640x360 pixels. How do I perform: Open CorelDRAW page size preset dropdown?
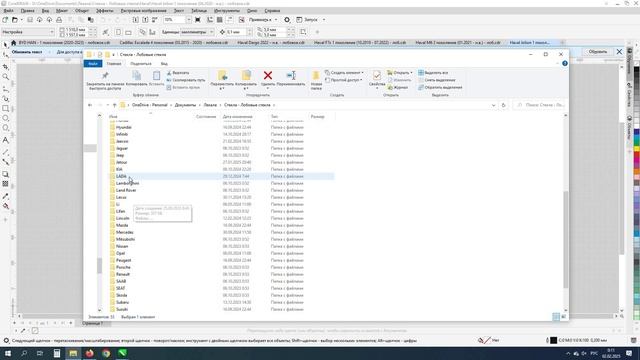(52, 32)
